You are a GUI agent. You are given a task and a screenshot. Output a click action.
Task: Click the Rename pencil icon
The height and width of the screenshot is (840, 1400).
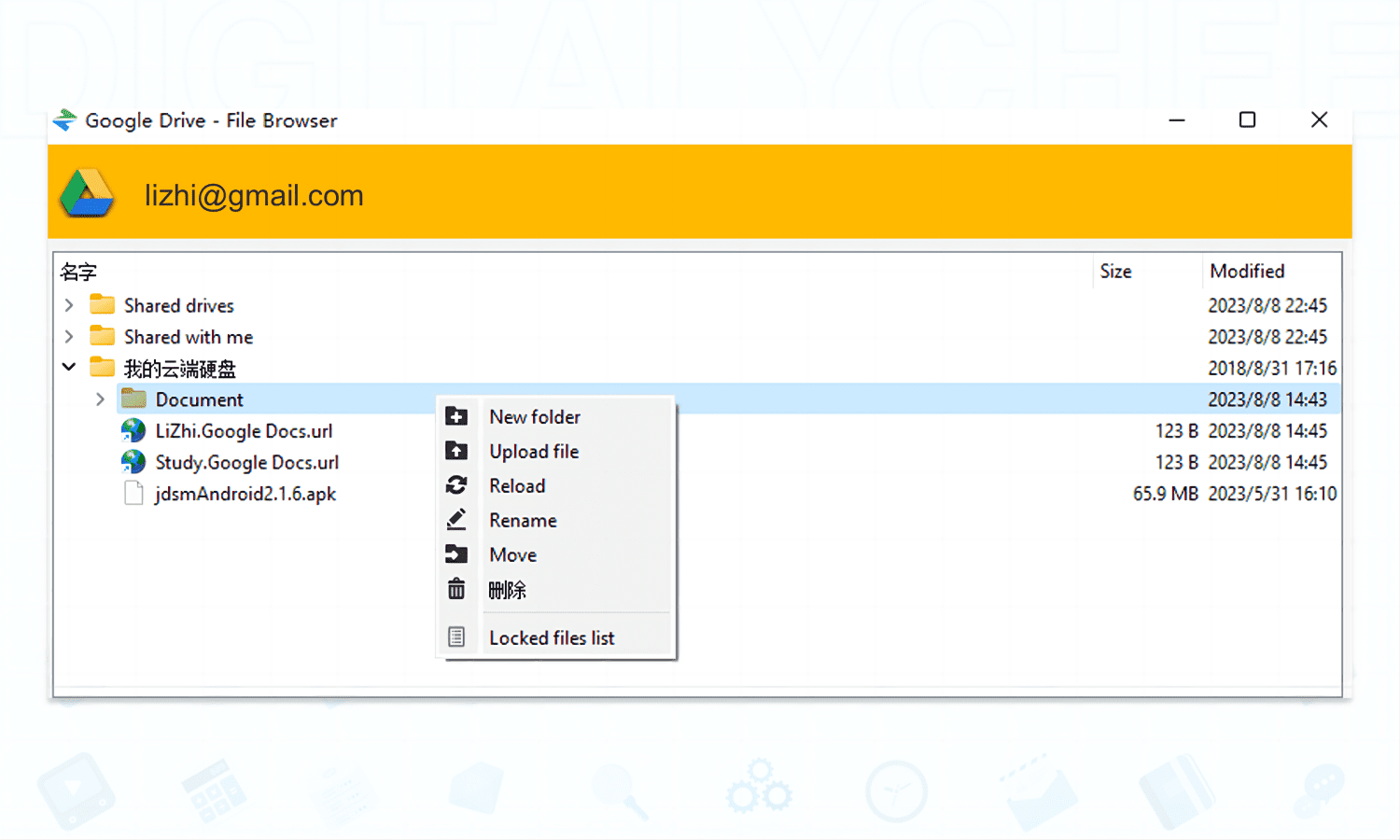pos(457,520)
